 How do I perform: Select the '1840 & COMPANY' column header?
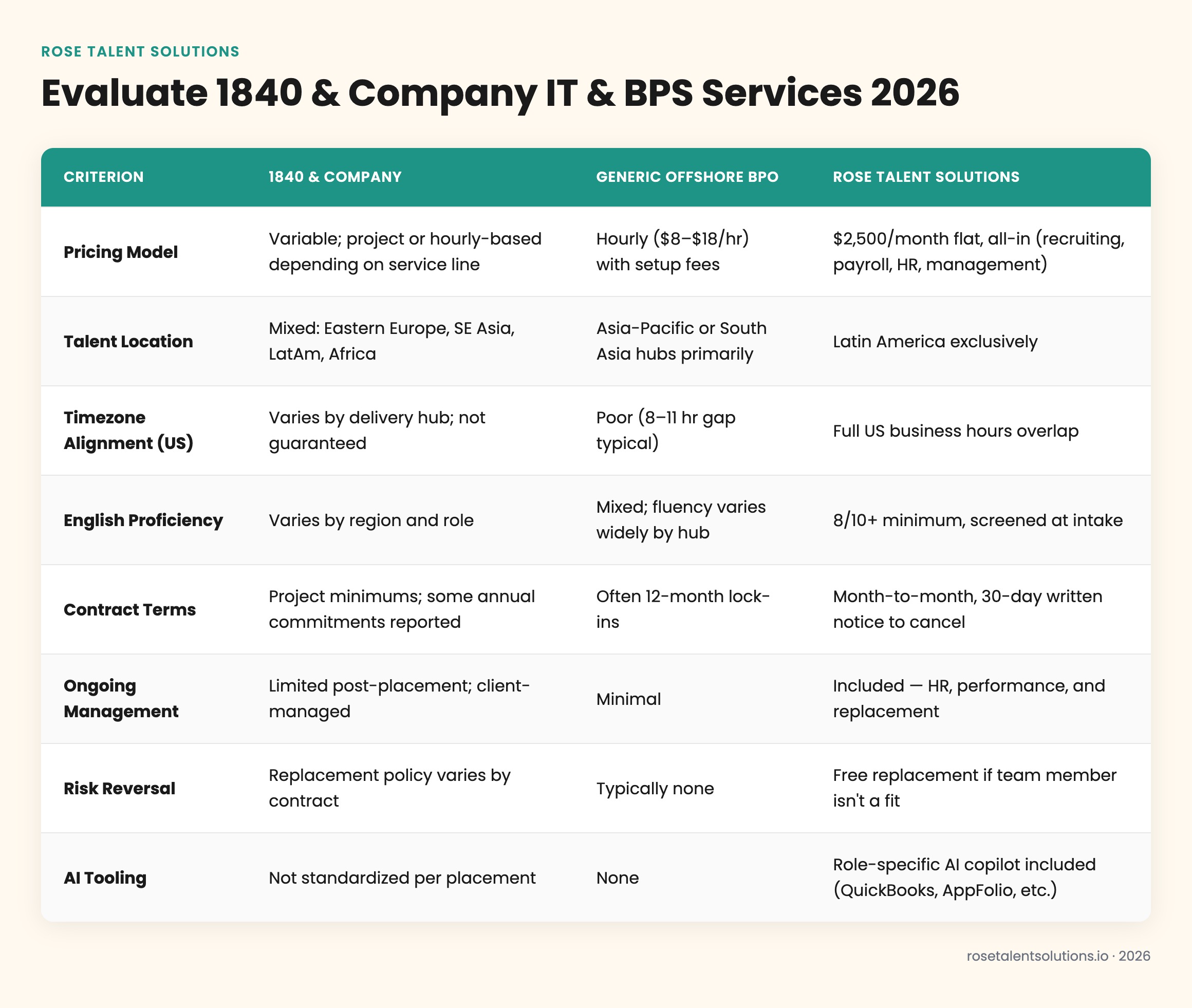336,177
